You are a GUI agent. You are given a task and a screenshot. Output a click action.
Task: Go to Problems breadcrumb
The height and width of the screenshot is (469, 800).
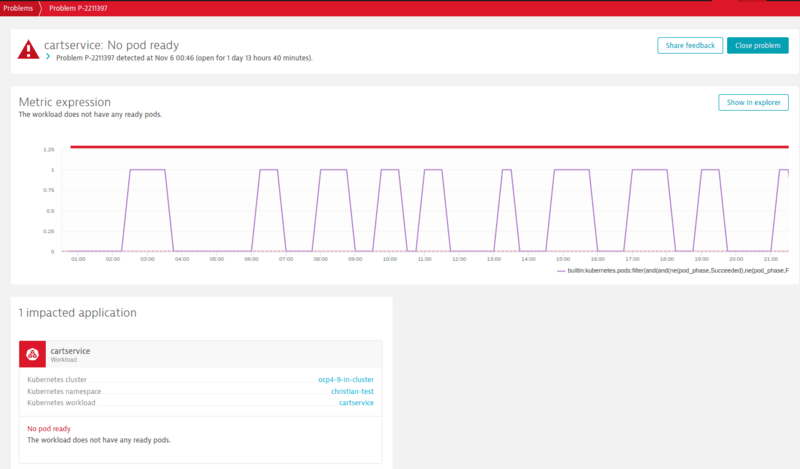click(x=19, y=7)
